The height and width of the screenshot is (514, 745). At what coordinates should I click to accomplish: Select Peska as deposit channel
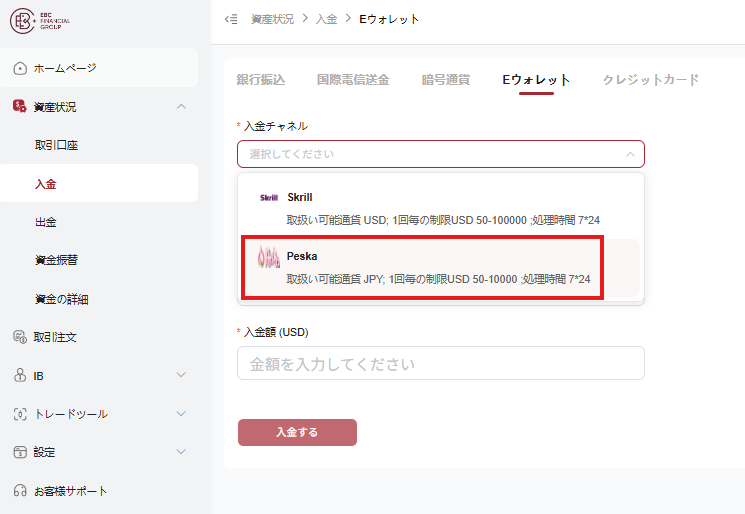pos(441,267)
